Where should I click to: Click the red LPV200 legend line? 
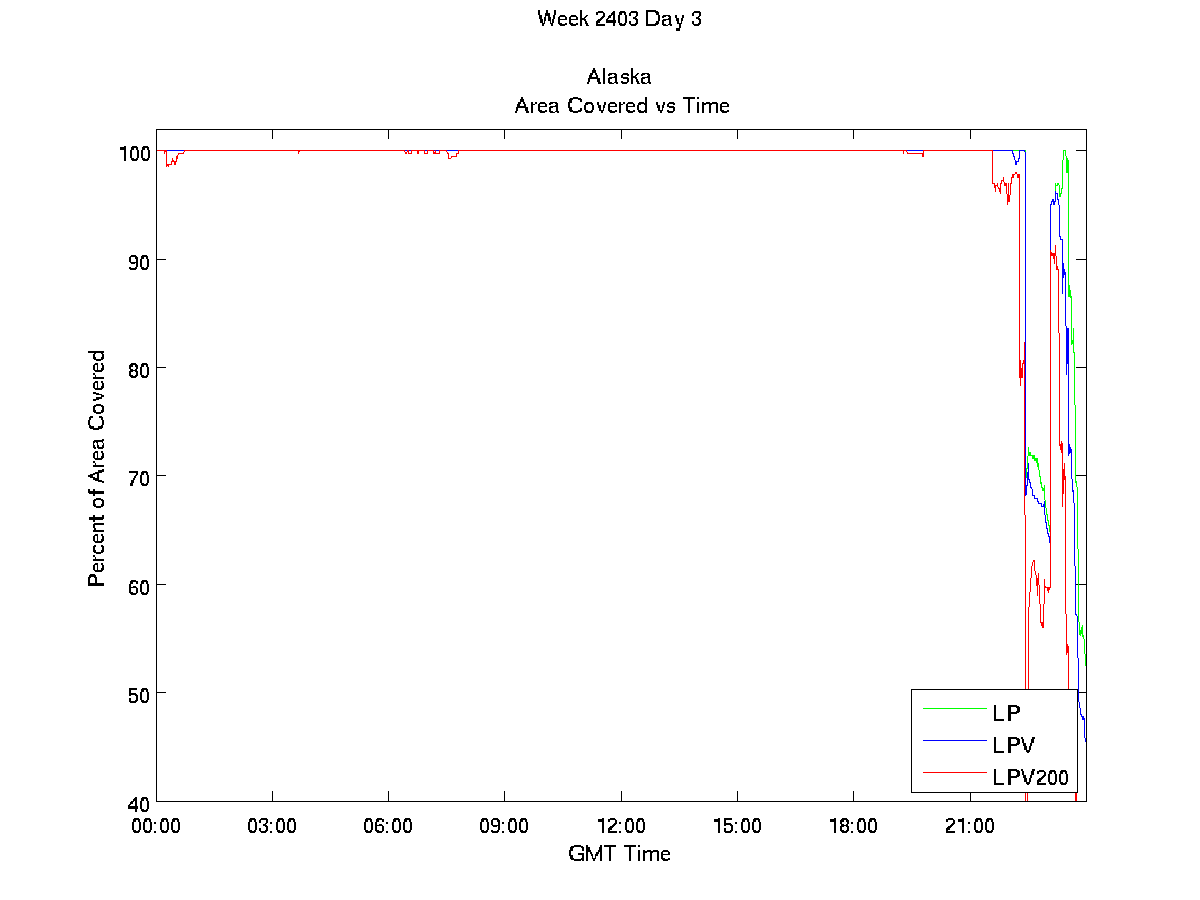coord(953,772)
